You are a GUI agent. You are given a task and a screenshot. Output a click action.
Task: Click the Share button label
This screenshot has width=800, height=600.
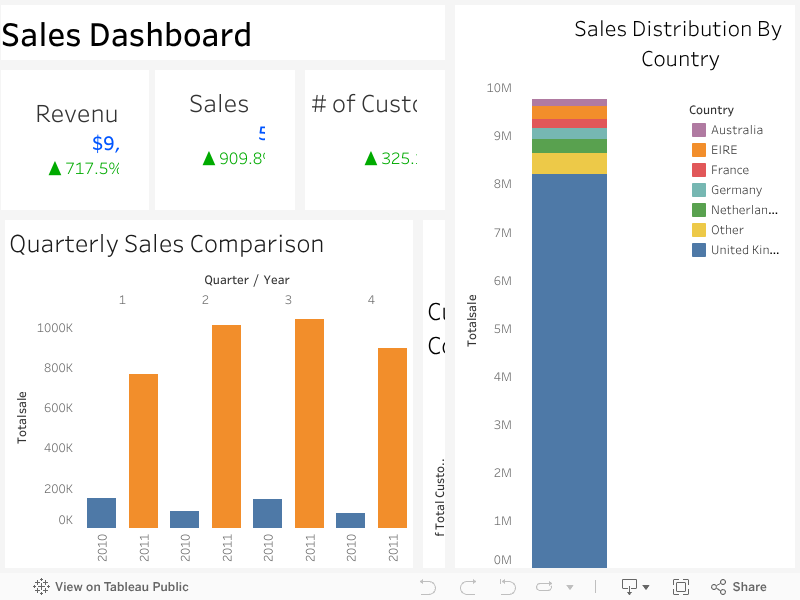point(748,586)
